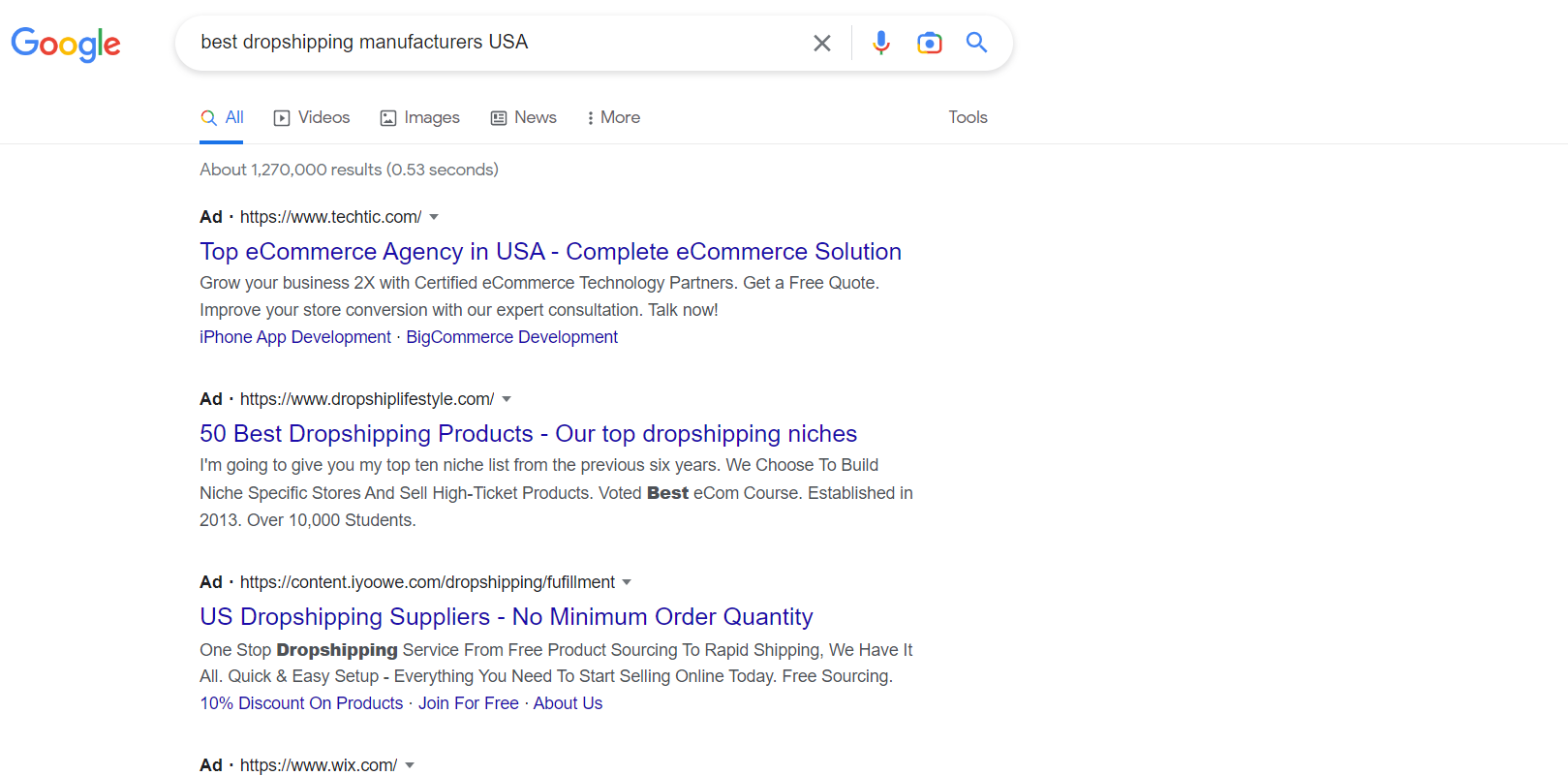Image resolution: width=1568 pixels, height=776 pixels.
Task: Click the About 1,270,000 results text
Action: (x=349, y=170)
